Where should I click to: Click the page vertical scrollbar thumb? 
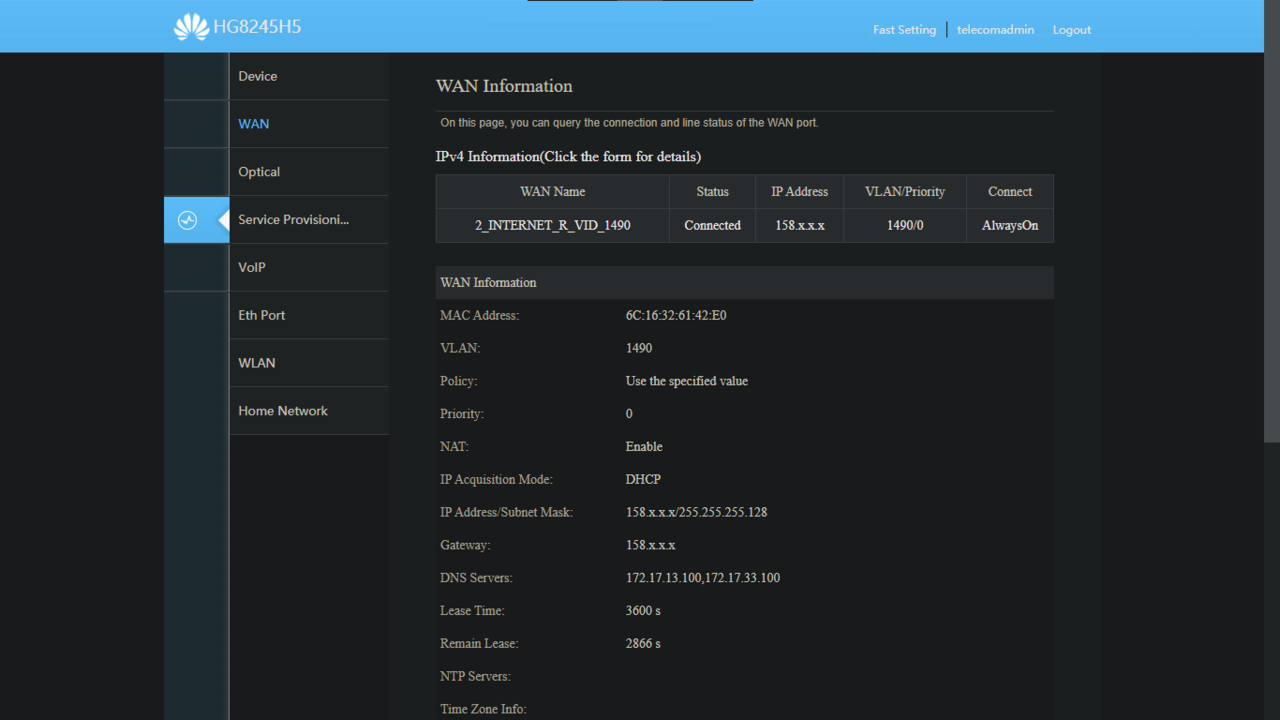click(x=1271, y=220)
